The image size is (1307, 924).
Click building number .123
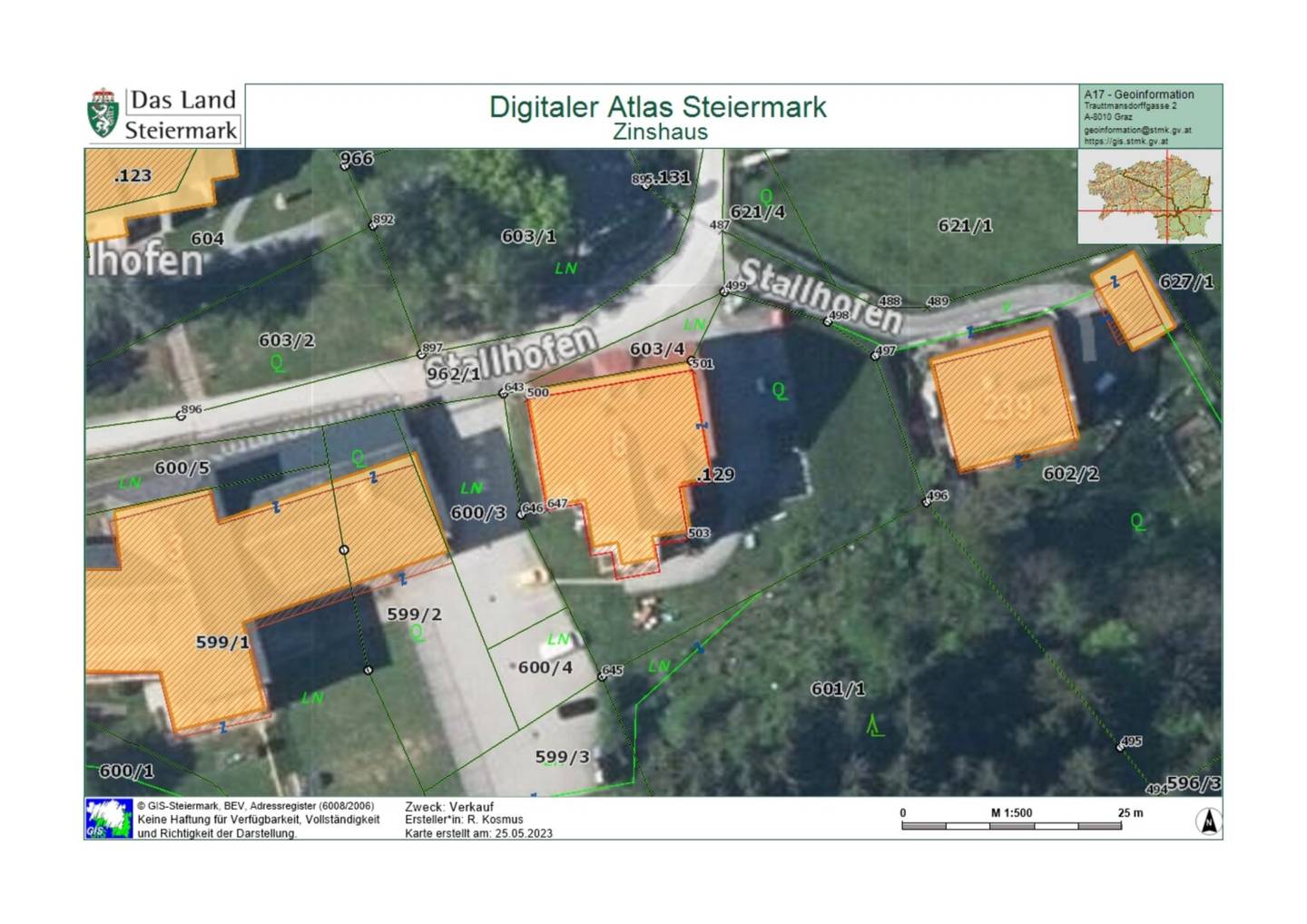133,175
